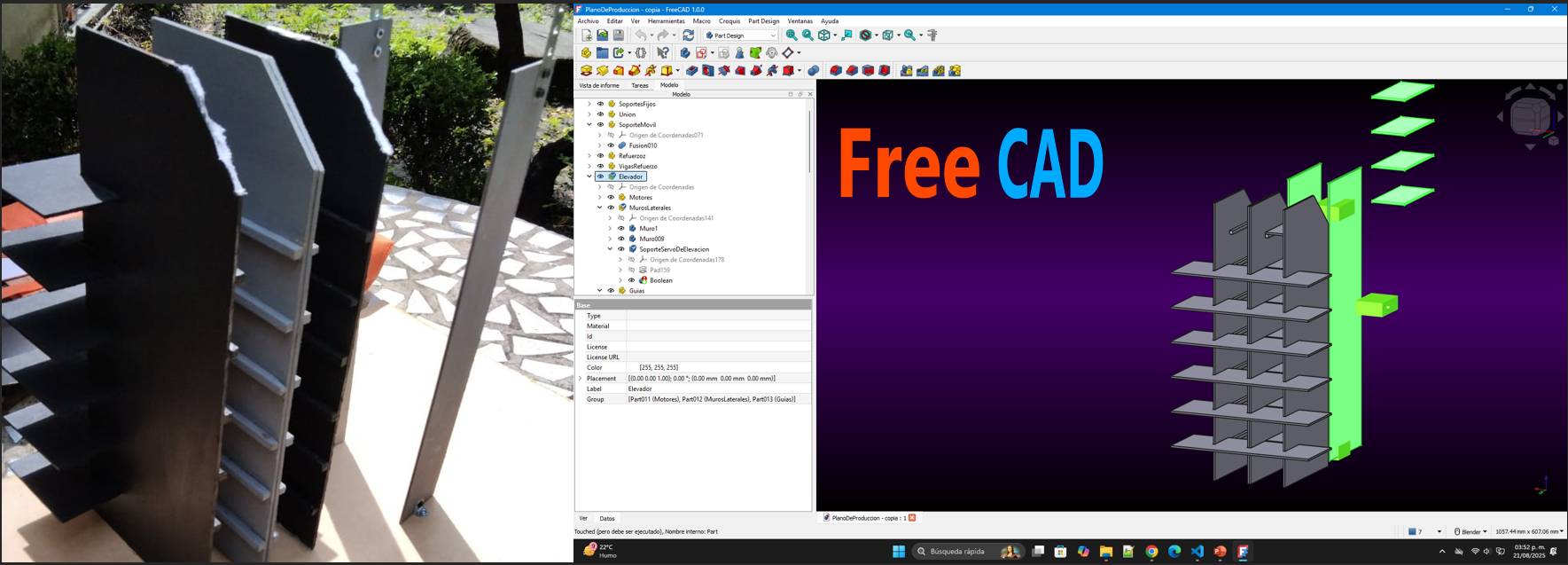The width and height of the screenshot is (1568, 565).
Task: Hide Fusion010 via its eye icon
Action: tap(611, 145)
